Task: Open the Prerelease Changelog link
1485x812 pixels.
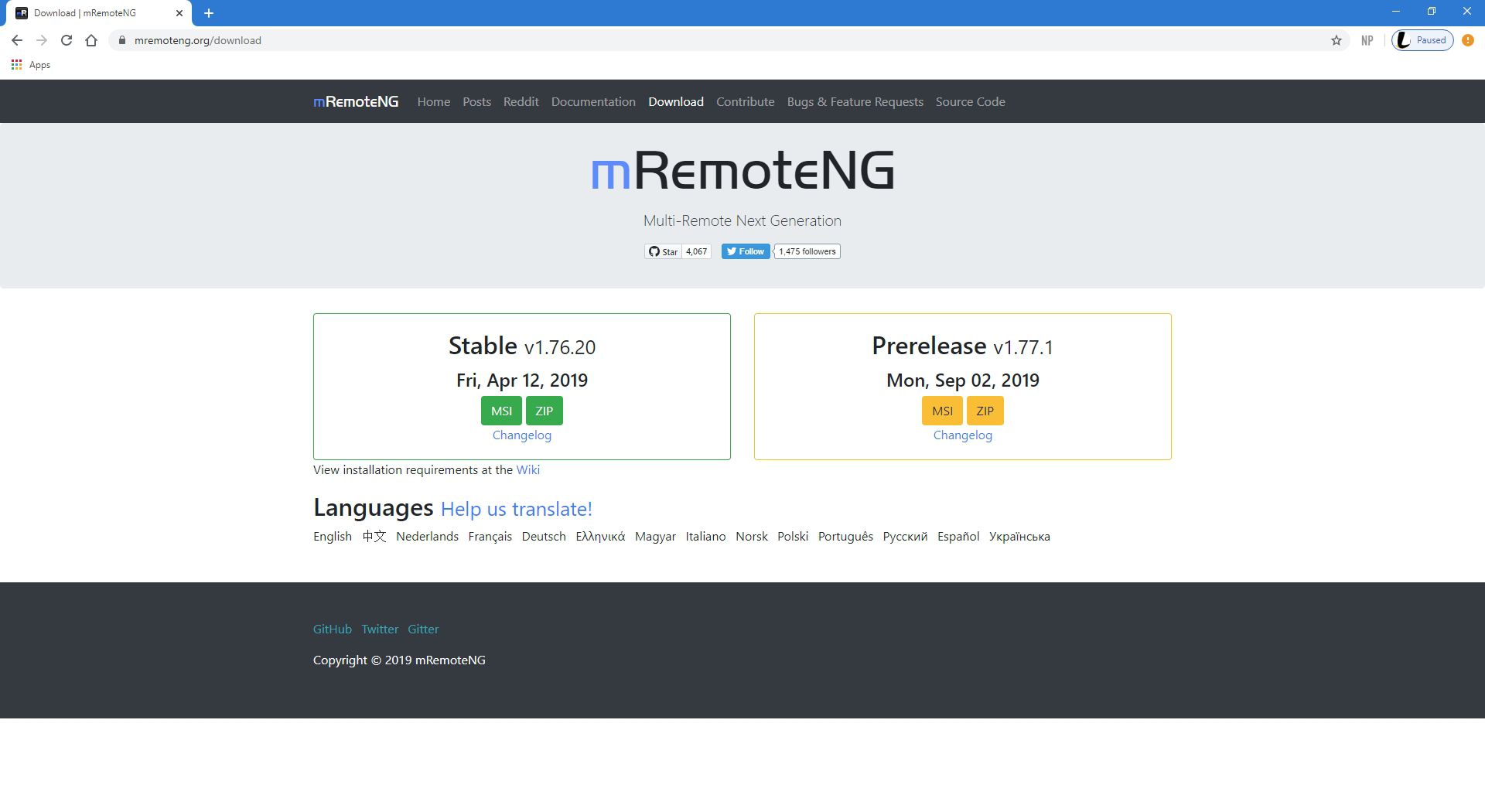Action: coord(963,435)
